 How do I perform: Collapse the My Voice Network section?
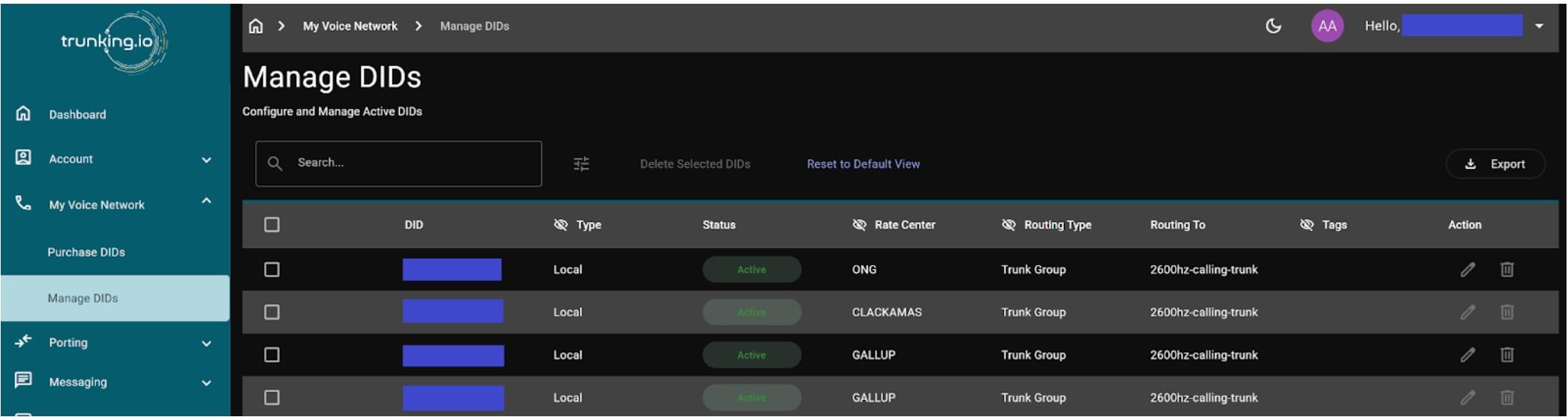pyautogui.click(x=206, y=201)
